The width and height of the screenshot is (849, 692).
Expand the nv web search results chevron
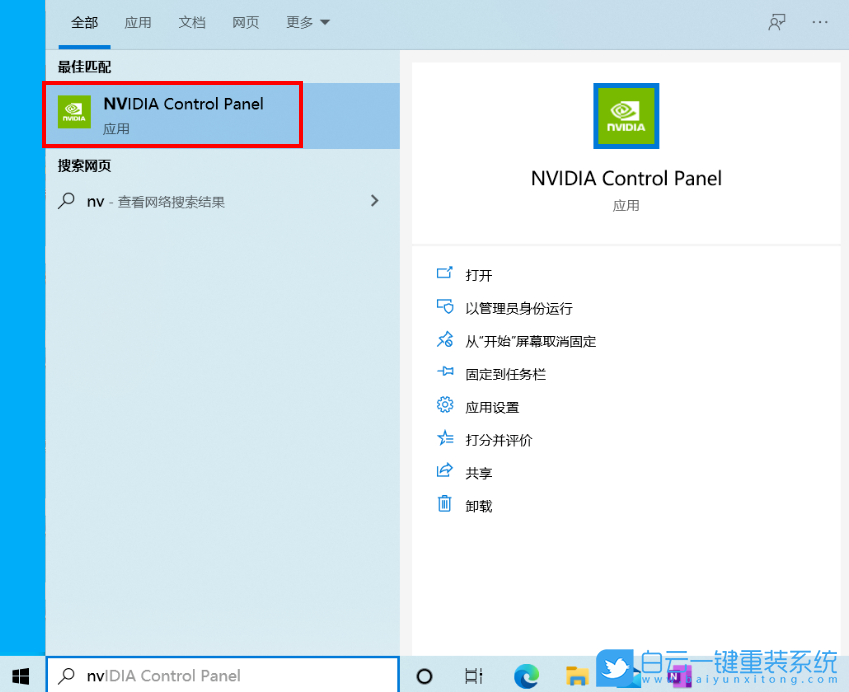(374, 200)
